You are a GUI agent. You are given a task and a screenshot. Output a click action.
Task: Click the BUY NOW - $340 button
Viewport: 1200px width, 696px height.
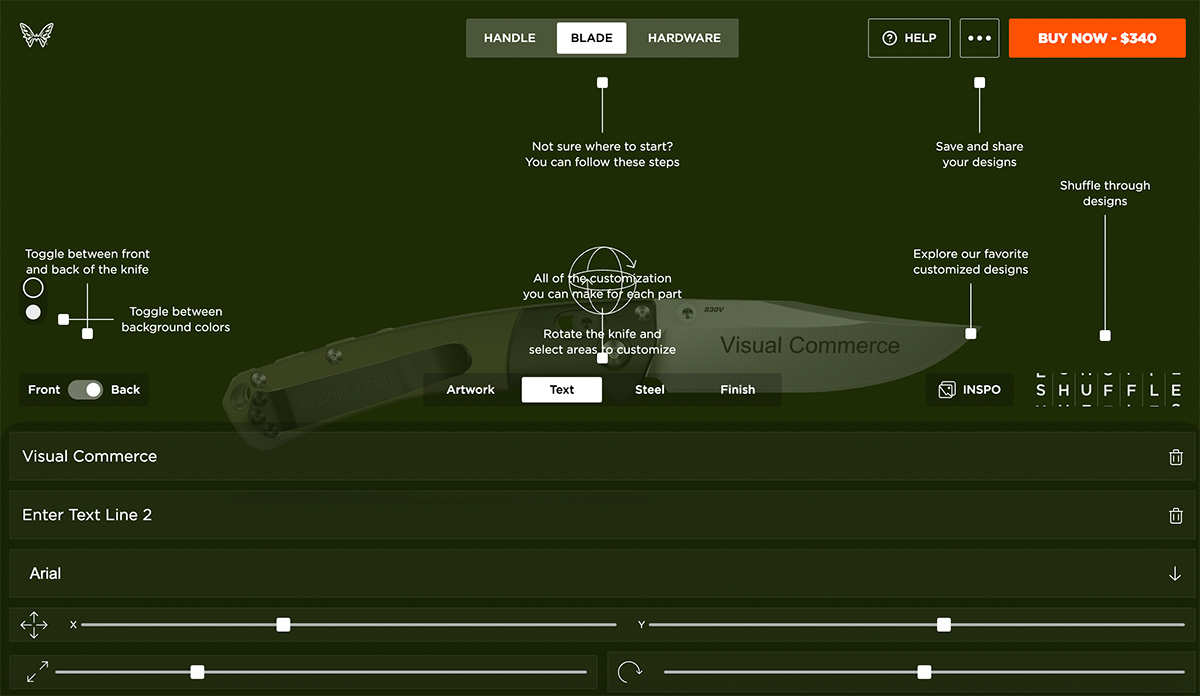point(1097,38)
